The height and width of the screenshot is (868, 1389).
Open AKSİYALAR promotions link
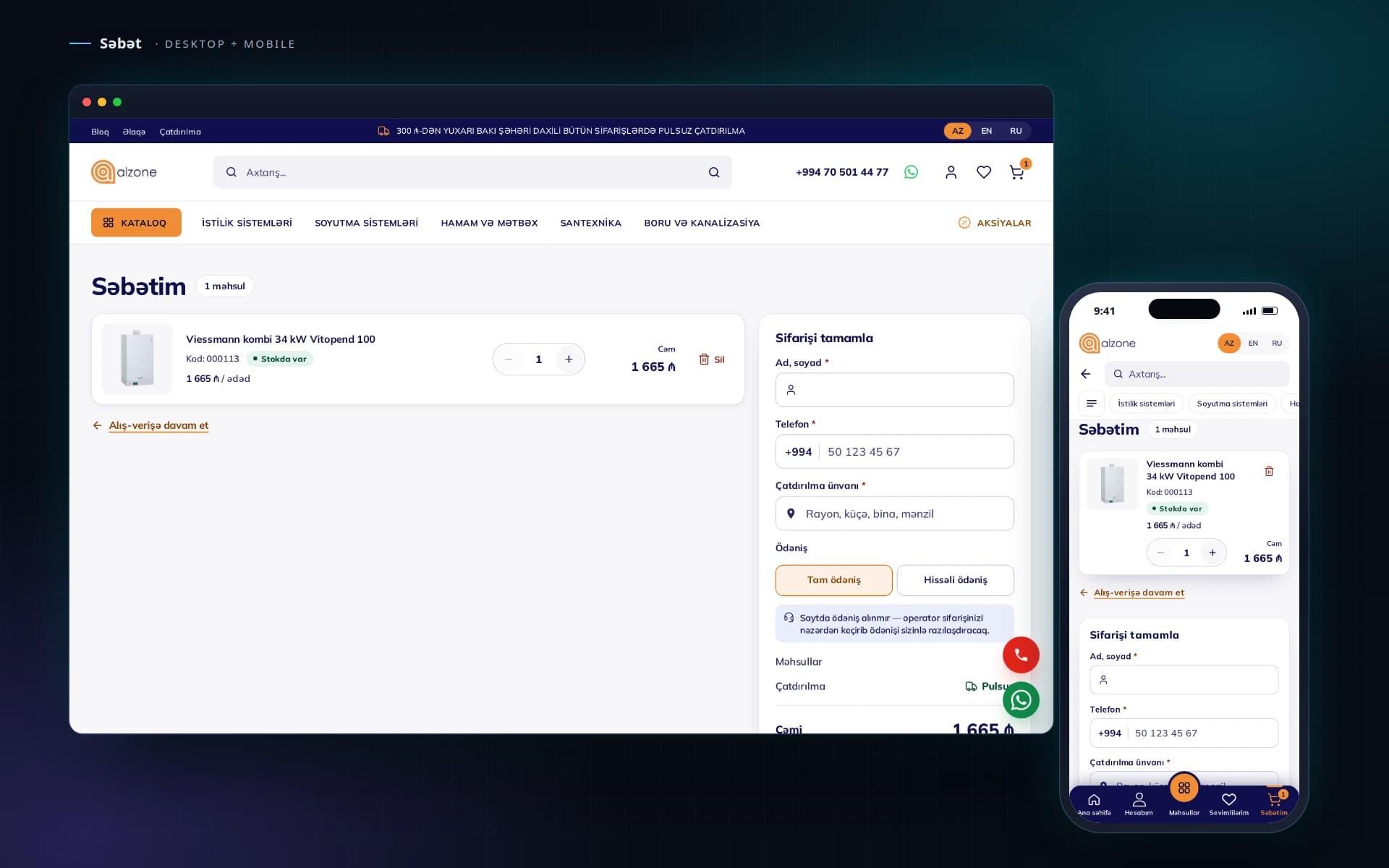tap(995, 223)
